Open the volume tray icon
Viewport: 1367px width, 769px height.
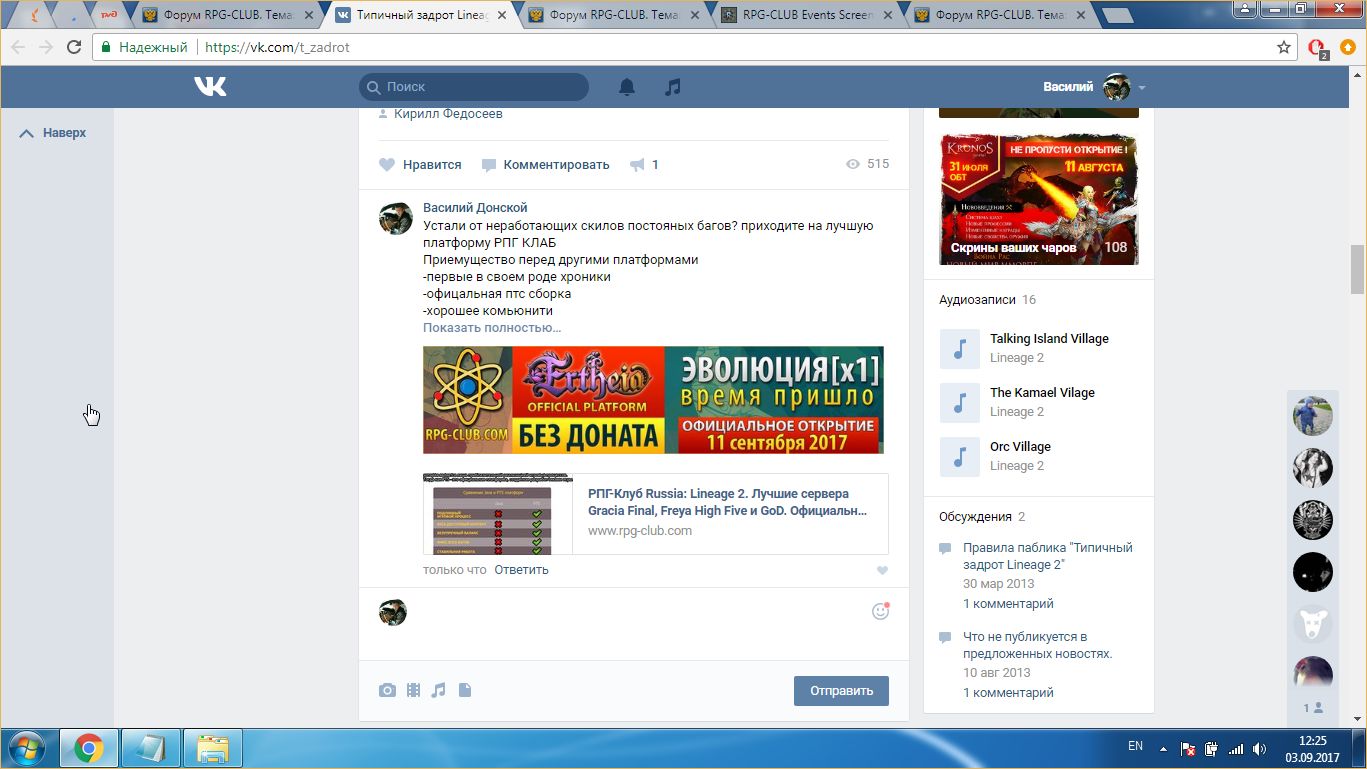(x=1260, y=748)
